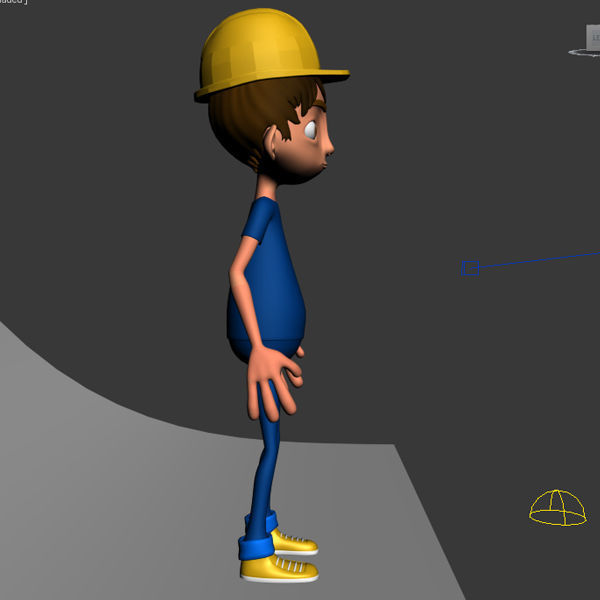The width and height of the screenshot is (600, 600).
Task: Select the character's white eyeball
Action: tap(310, 130)
